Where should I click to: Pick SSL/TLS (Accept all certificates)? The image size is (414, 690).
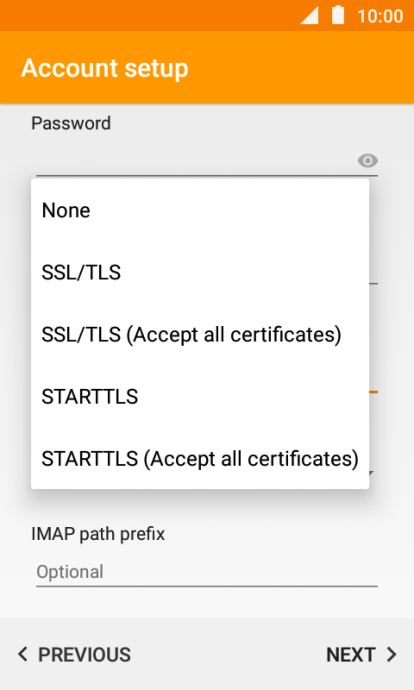tap(200, 334)
